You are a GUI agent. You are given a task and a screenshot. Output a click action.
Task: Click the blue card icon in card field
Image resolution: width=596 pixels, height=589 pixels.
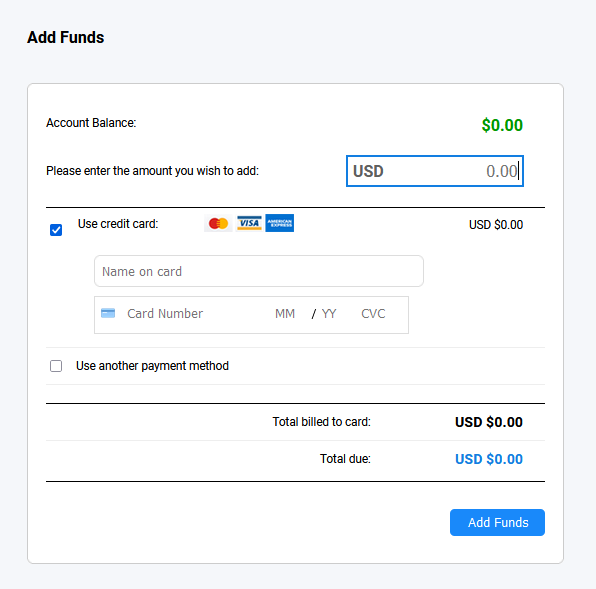pos(108,313)
